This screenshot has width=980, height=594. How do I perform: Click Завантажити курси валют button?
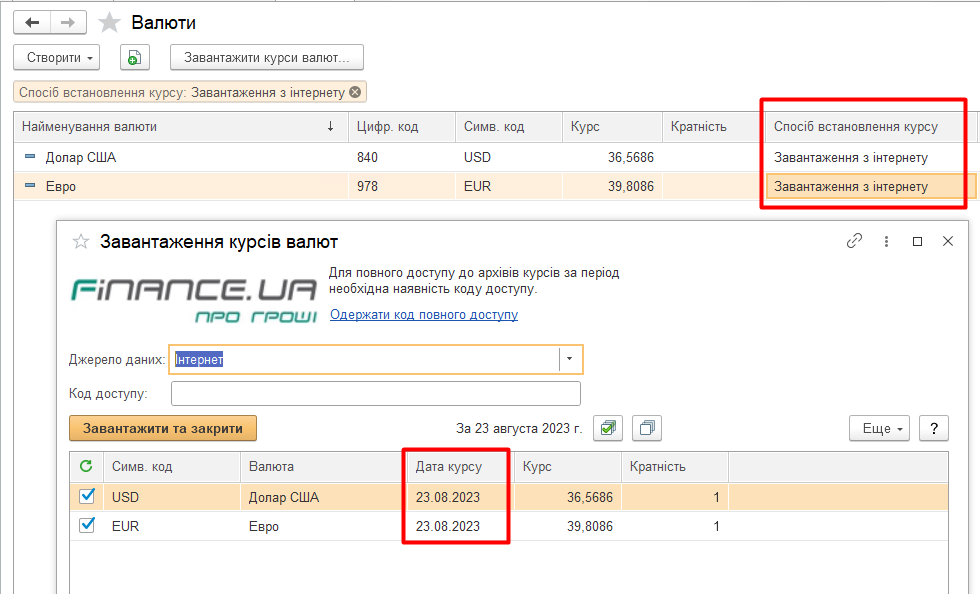[266, 58]
